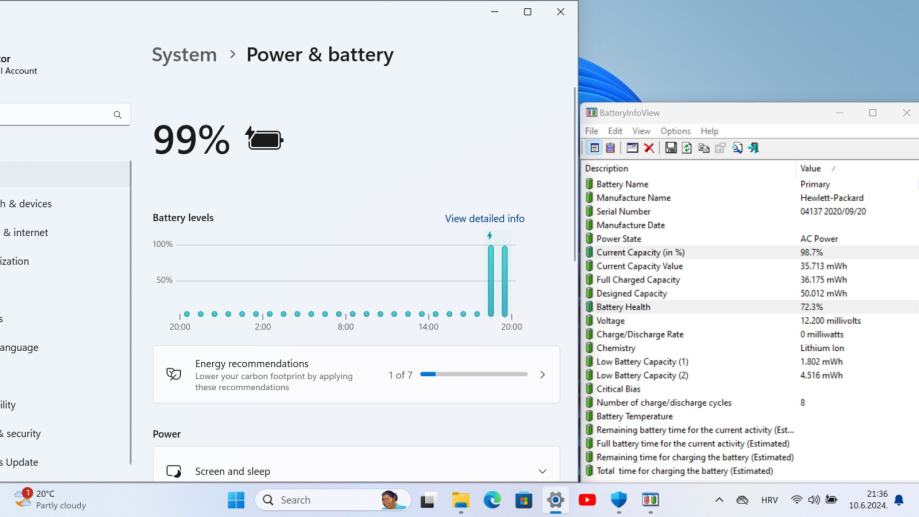Screen dimensions: 919x517
Task: Launch Microsoft Edge from the taskbar
Action: (x=492, y=500)
